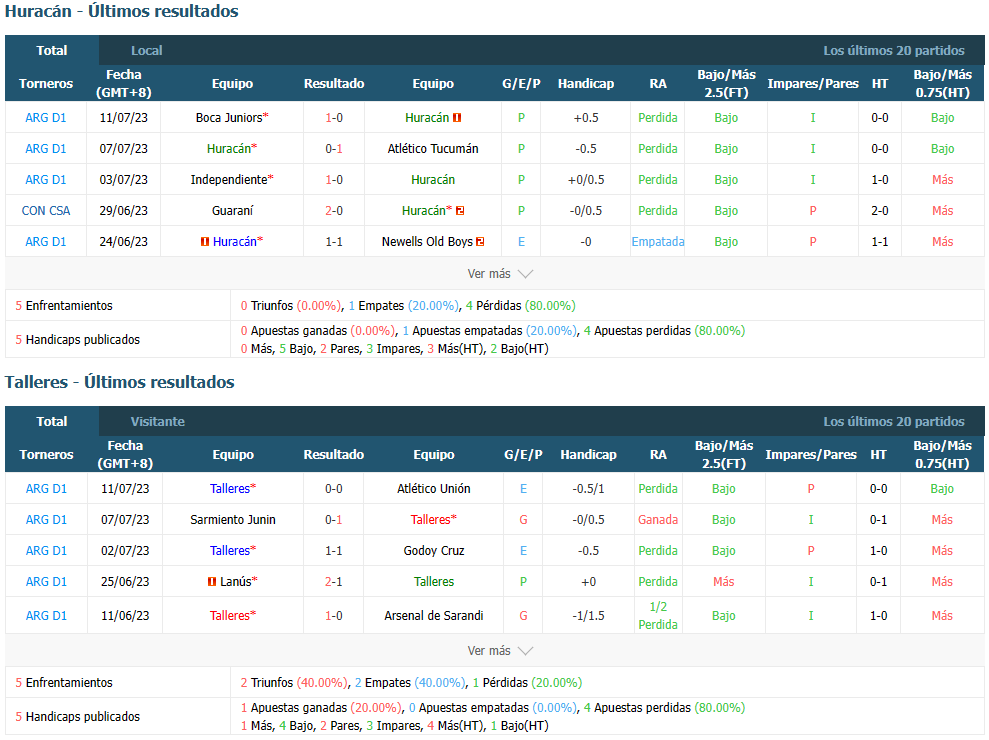Open Visitante tab in Talleres table
Screen dimensions: 989x740
pos(158,421)
